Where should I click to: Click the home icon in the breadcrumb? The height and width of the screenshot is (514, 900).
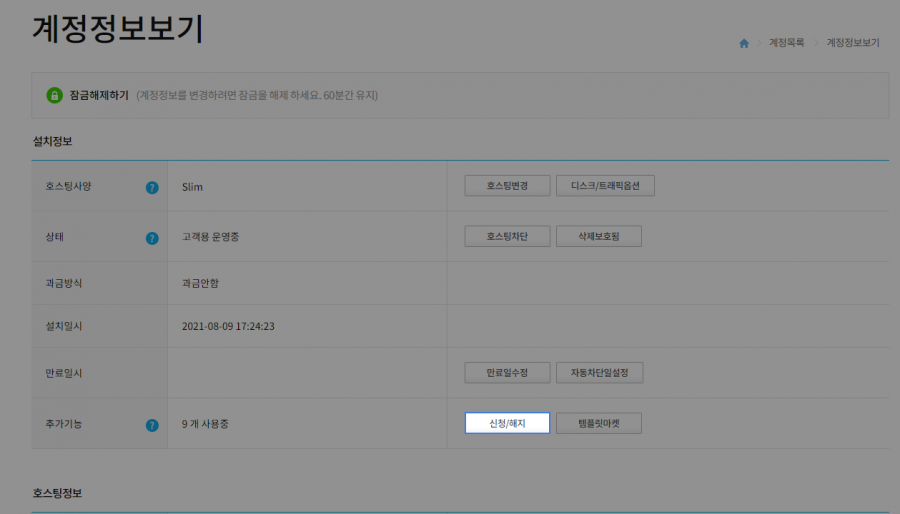(x=743, y=44)
